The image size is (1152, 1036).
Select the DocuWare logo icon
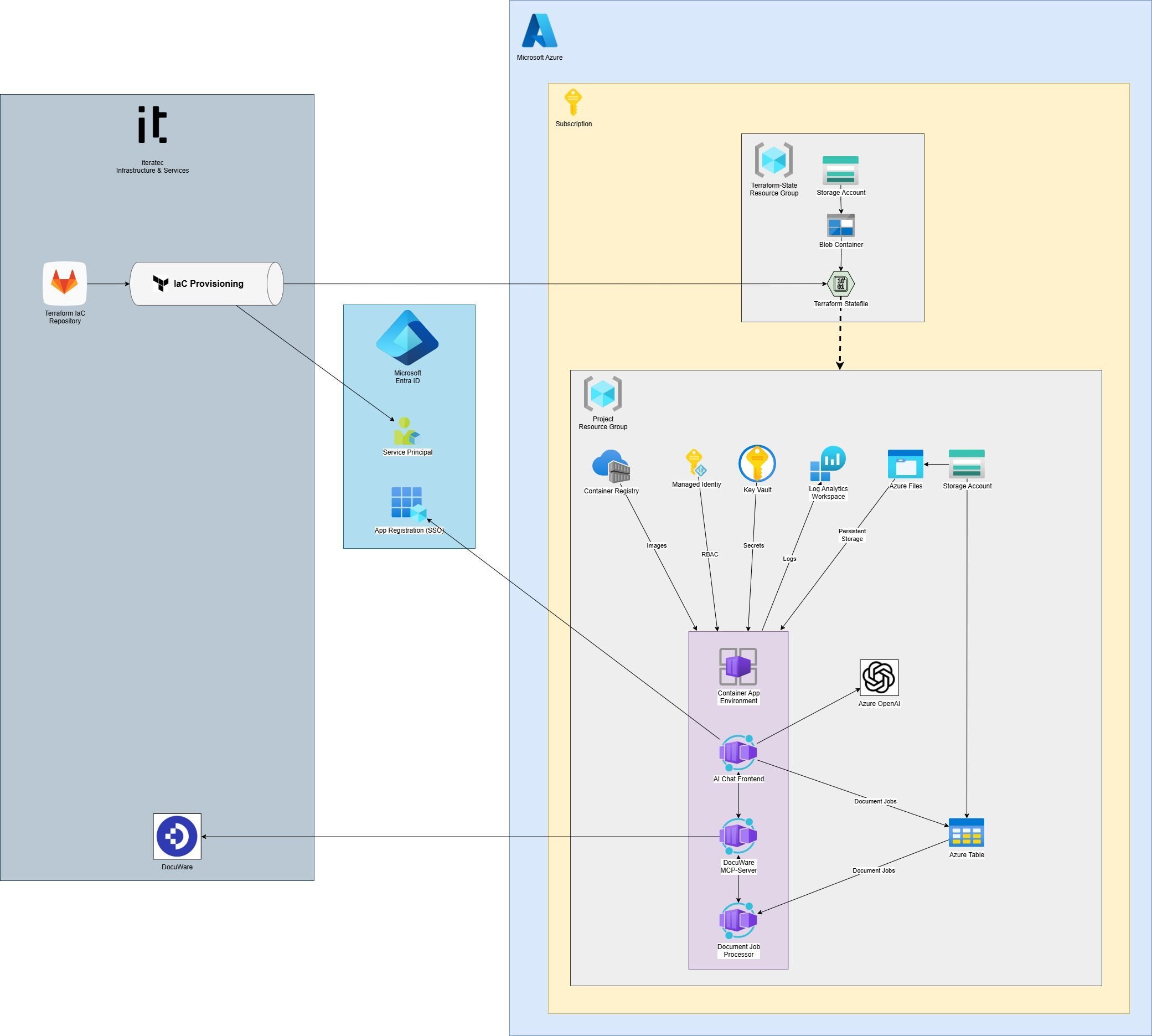pyautogui.click(x=177, y=836)
